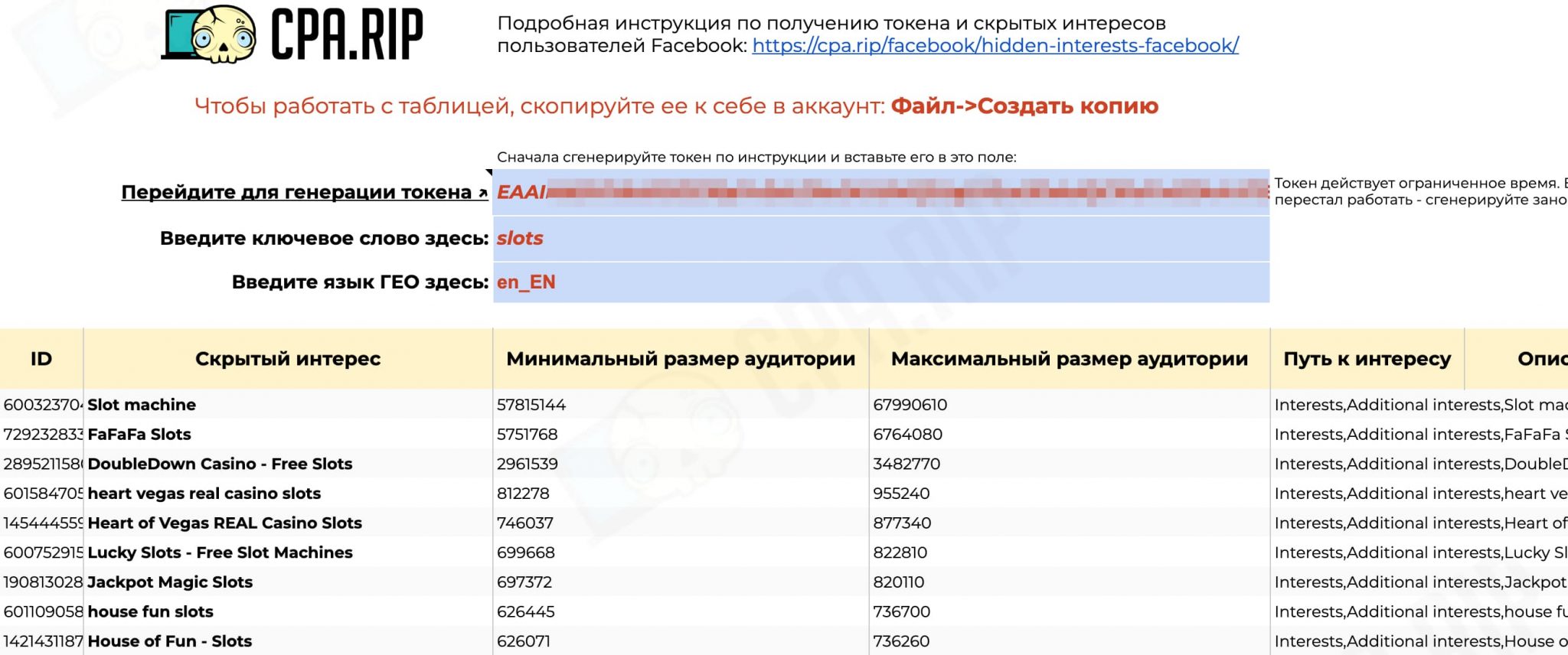This screenshot has height=655, width=1568.
Task: Click the ID cell in the Jackpot Magic Slots row
Action: [41, 582]
